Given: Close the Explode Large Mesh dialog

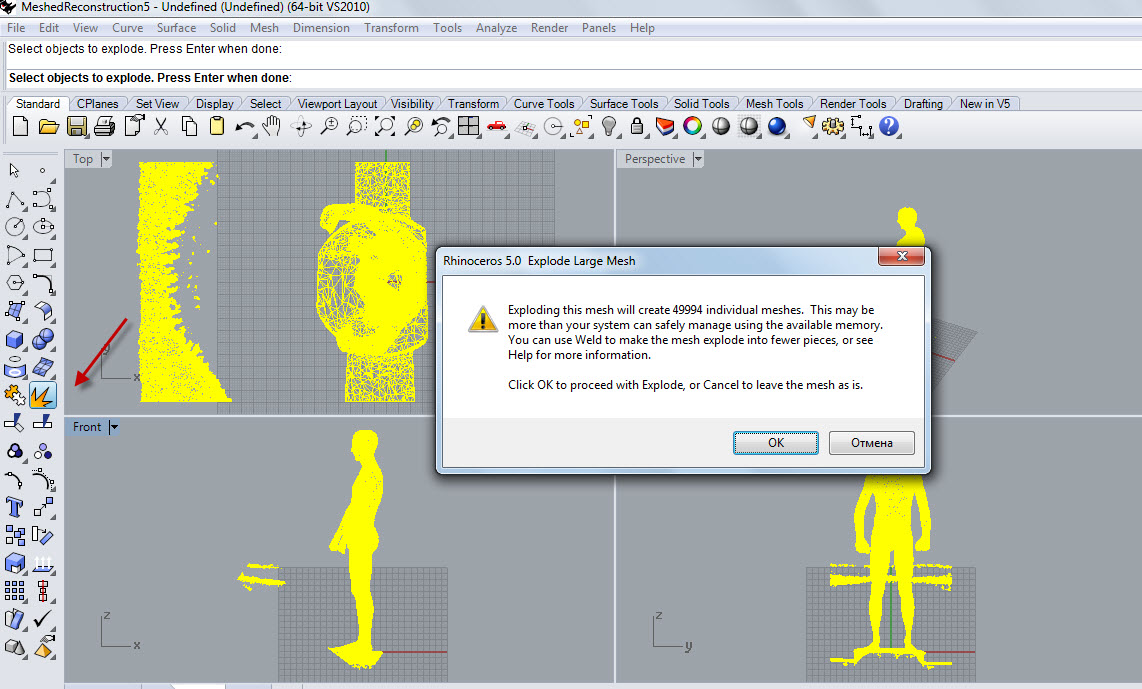Looking at the screenshot, I should coord(902,256).
